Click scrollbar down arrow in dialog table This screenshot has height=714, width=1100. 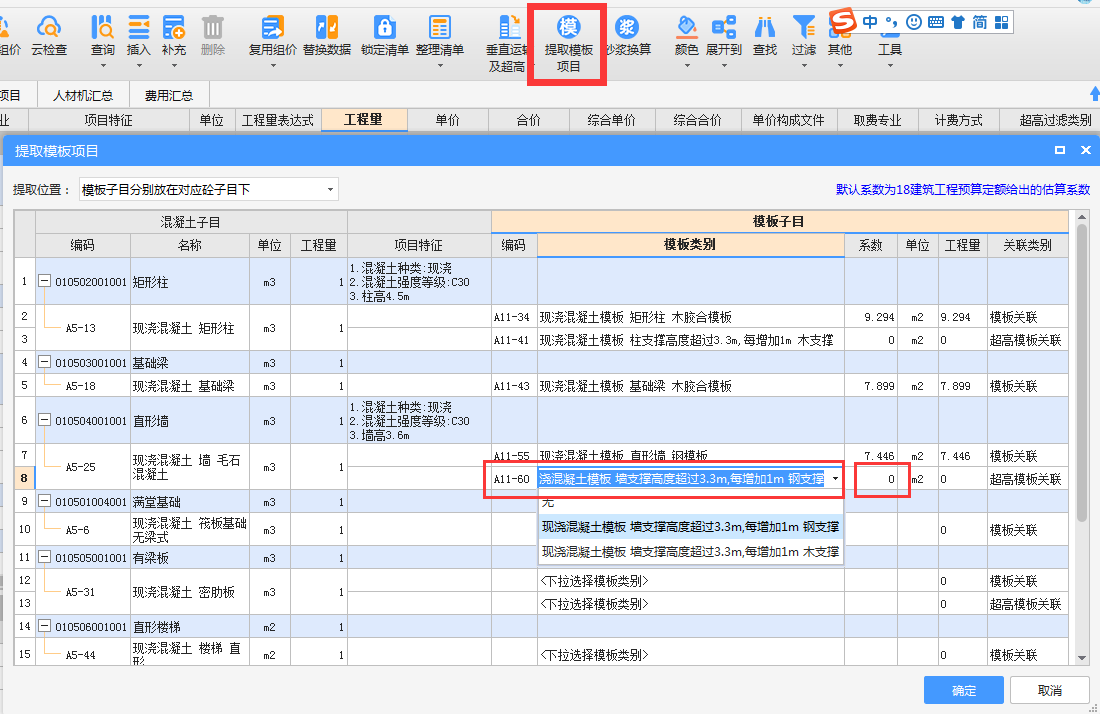[x=1081, y=658]
